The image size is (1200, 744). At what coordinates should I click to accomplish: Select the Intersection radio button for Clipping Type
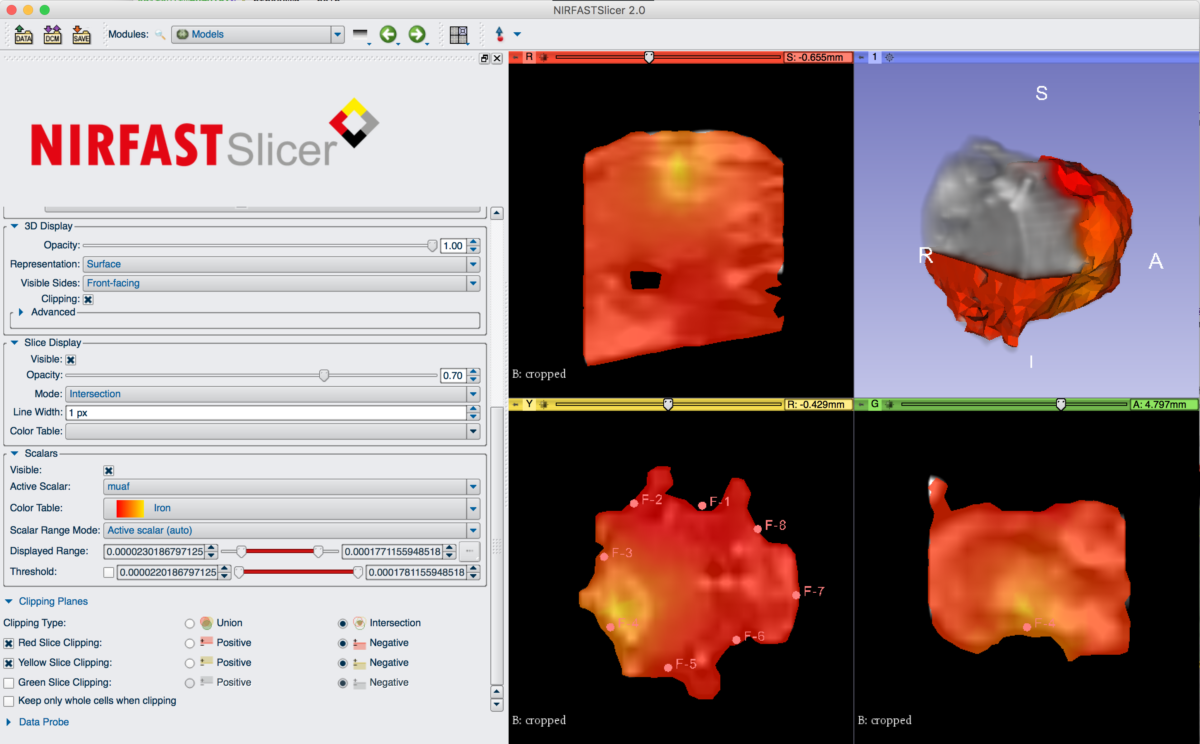pos(343,622)
